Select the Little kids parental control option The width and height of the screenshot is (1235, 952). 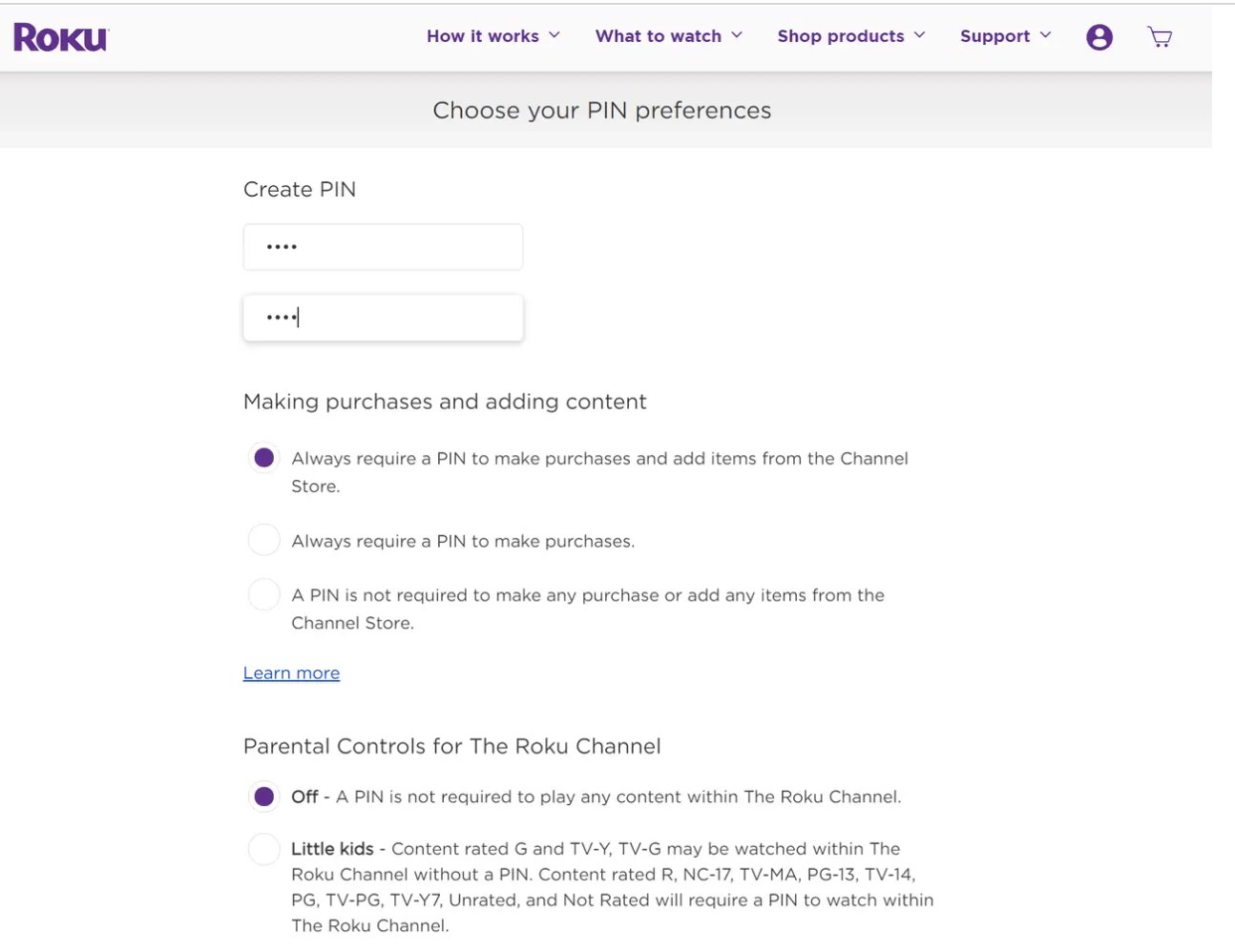click(263, 848)
